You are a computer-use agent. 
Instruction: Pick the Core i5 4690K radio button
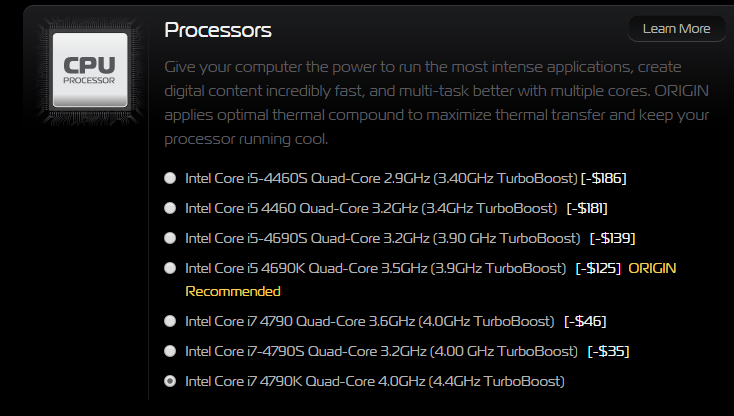pos(170,268)
